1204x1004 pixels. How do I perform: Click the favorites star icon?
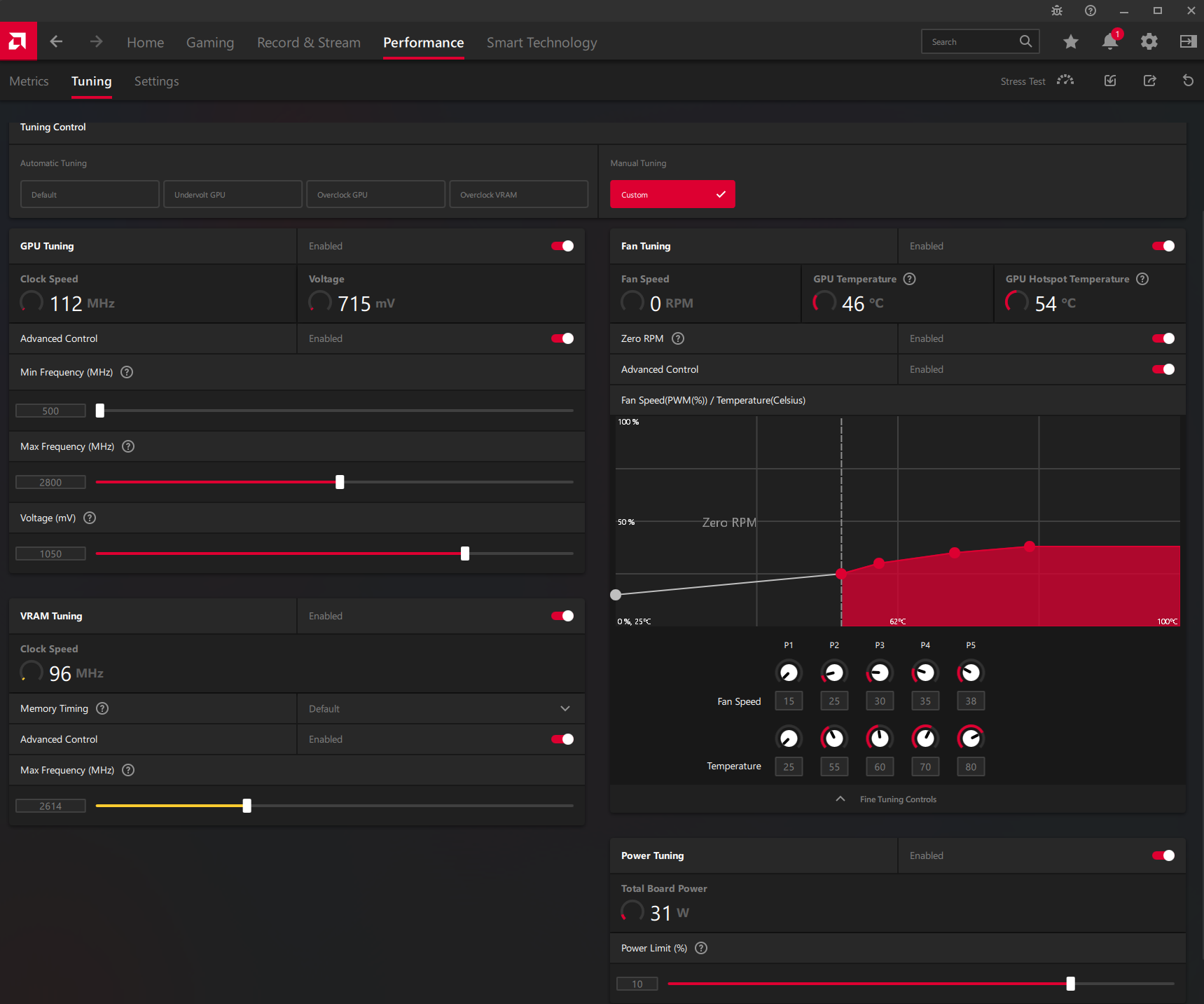click(1070, 41)
